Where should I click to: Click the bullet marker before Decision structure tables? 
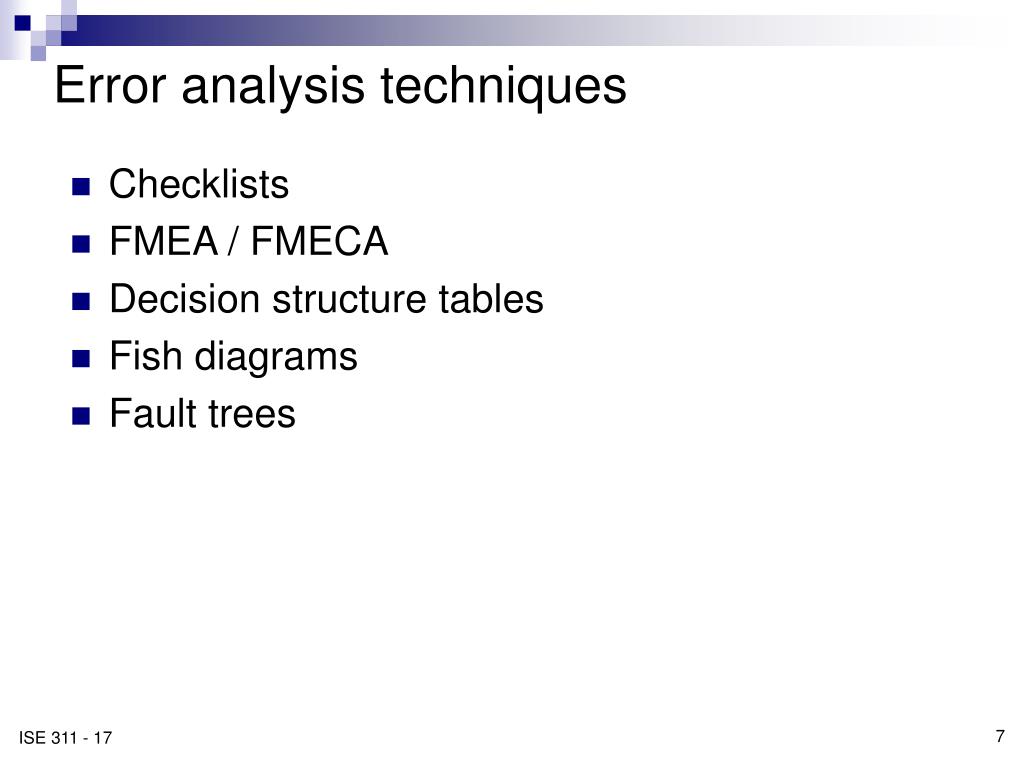[81, 302]
